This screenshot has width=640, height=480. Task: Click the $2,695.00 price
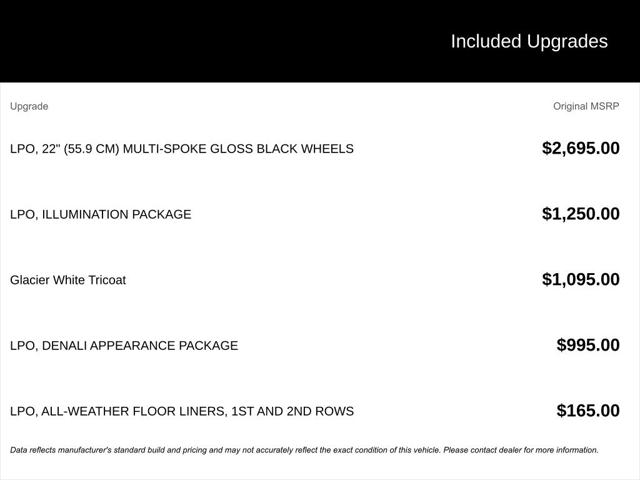click(581, 148)
